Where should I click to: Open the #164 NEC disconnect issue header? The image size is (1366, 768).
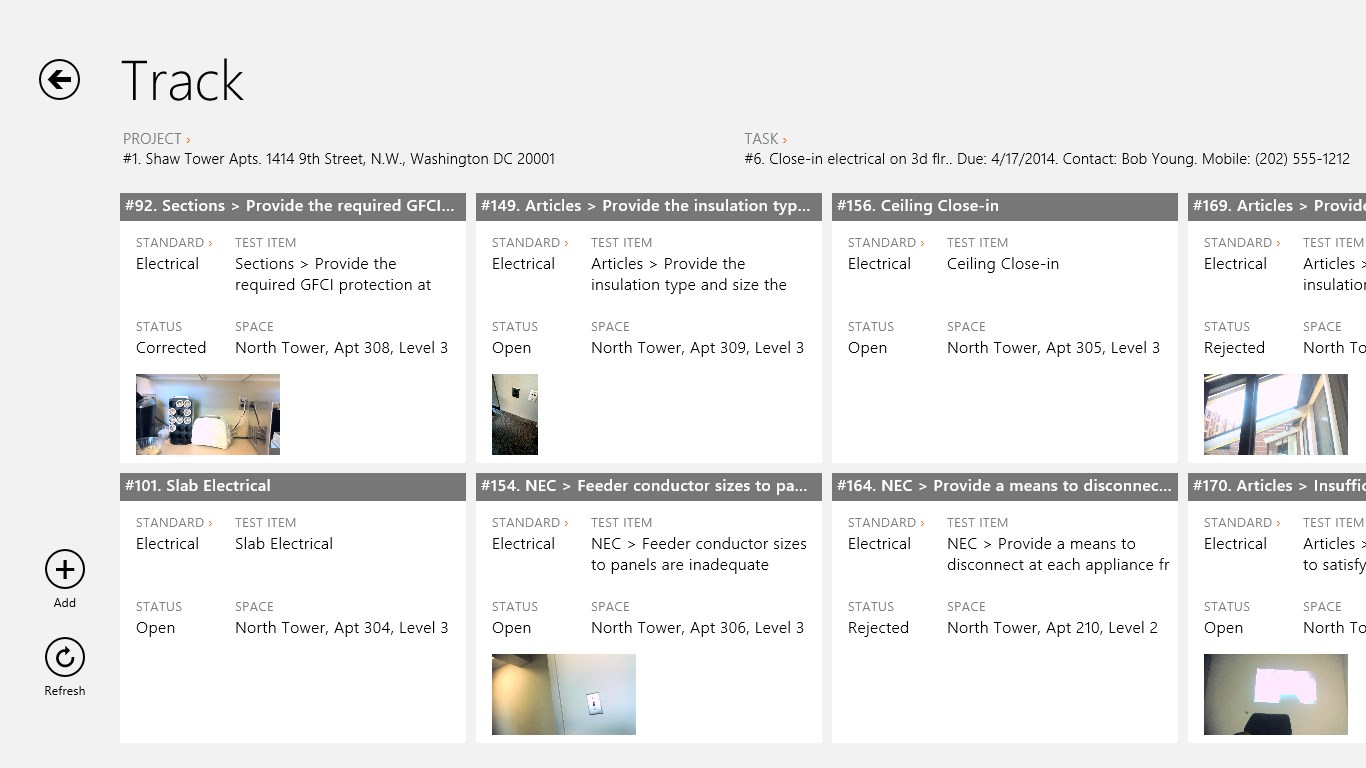click(1004, 486)
